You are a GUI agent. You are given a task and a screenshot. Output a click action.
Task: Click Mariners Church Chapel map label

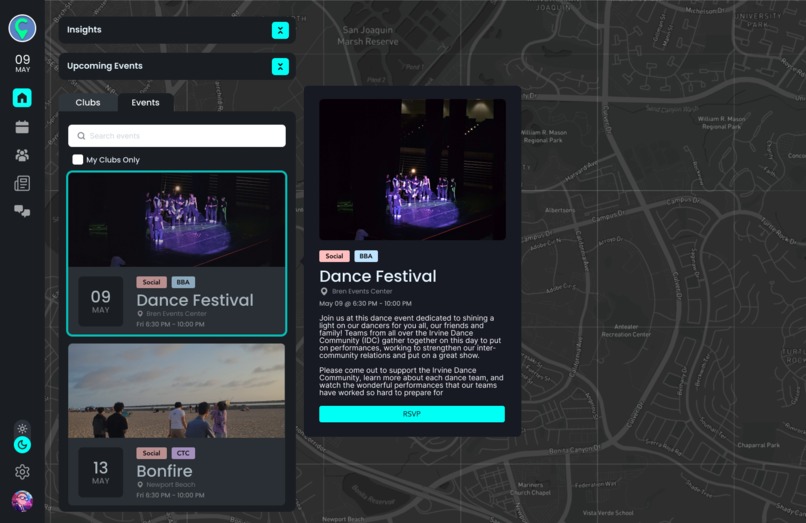coord(530,489)
